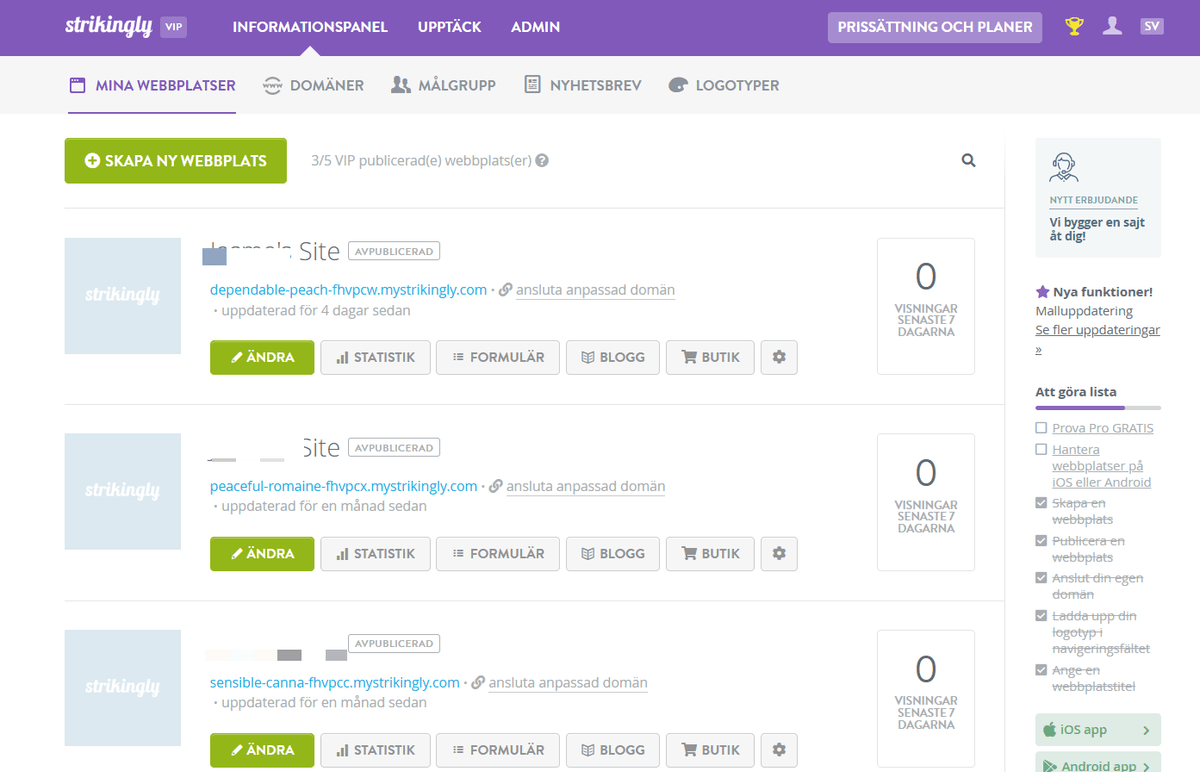Open Butik for peaceful-romaine site
1200x772 pixels.
coord(711,553)
